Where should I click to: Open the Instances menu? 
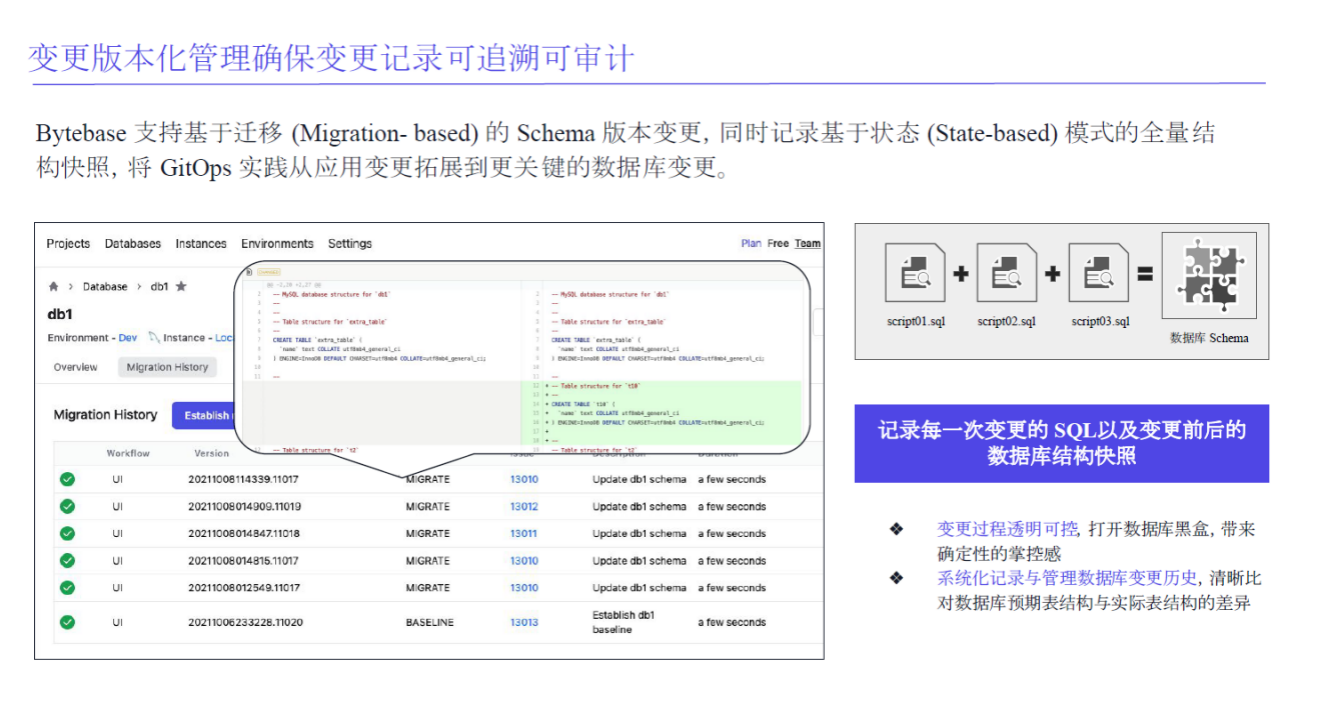[x=201, y=243]
